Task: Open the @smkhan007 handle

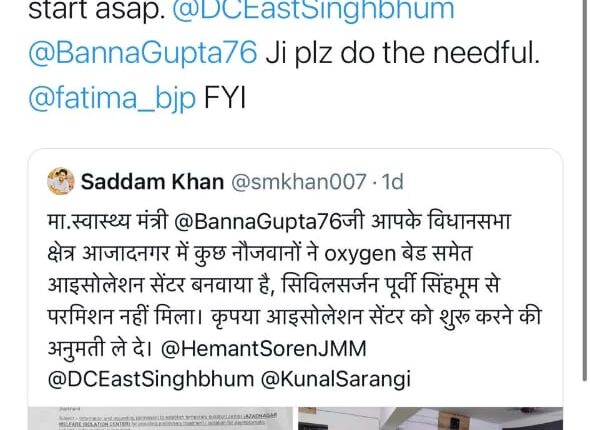Action: [x=298, y=182]
